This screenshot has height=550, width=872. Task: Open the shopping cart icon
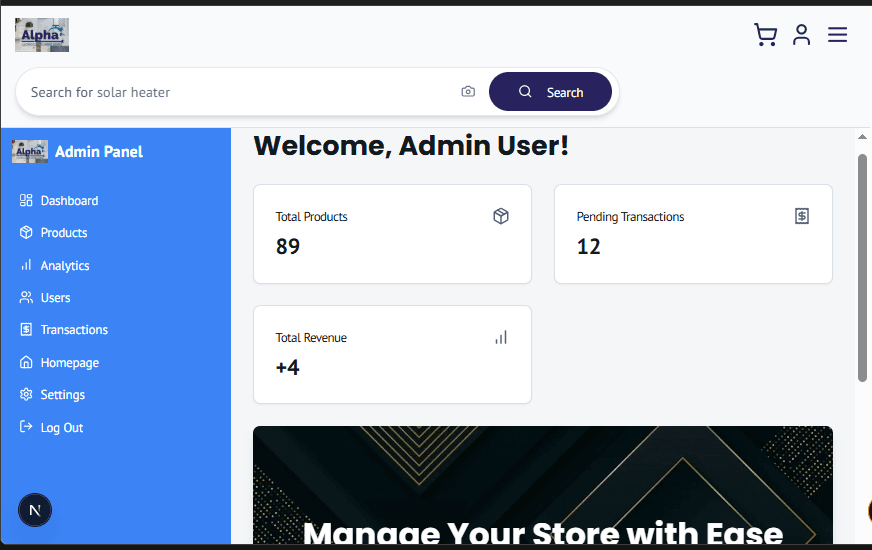click(x=765, y=34)
